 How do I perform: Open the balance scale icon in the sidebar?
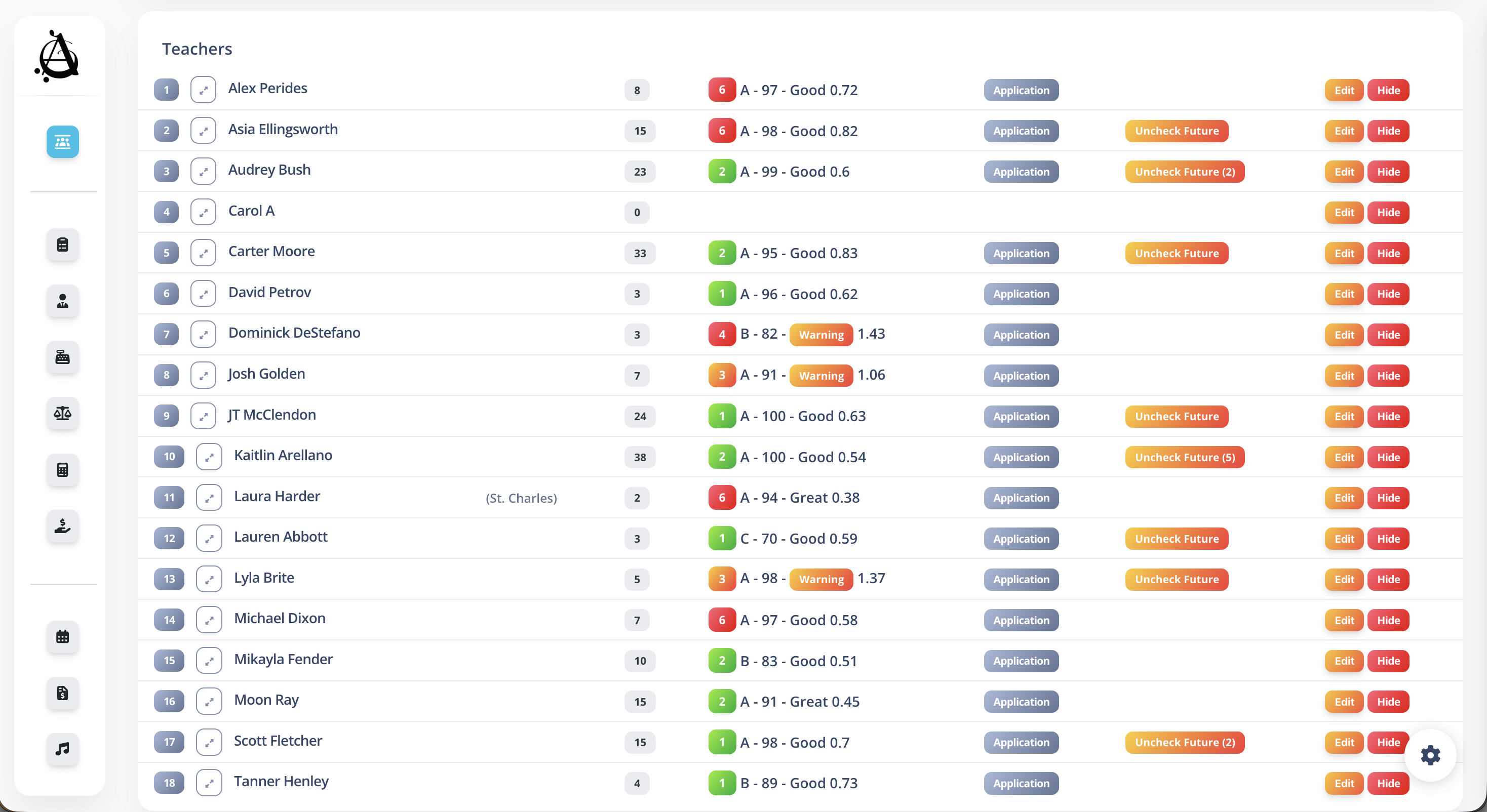(x=62, y=413)
